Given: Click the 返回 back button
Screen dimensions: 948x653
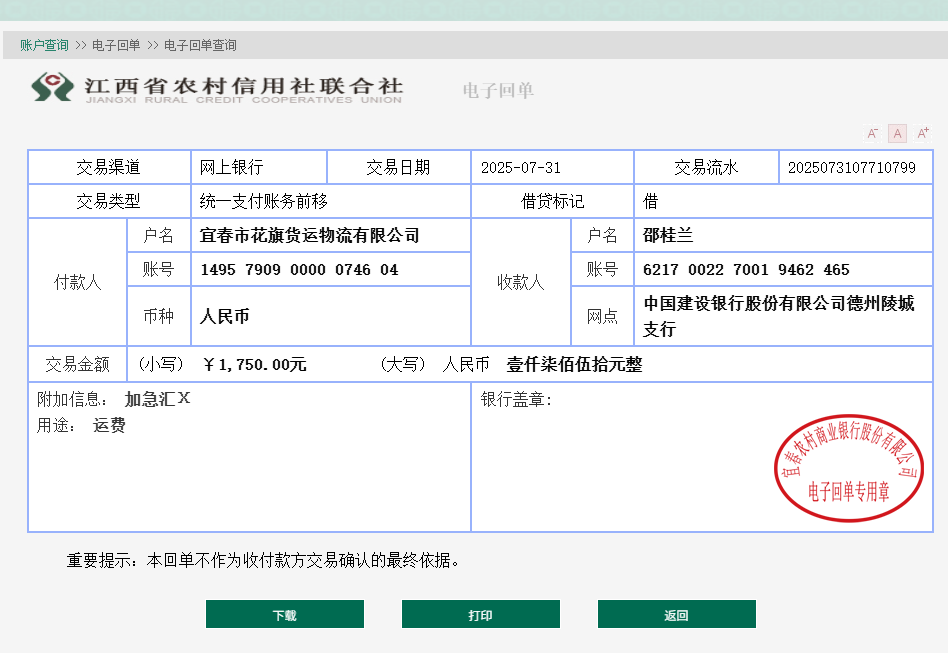Looking at the screenshot, I should coord(677,614).
